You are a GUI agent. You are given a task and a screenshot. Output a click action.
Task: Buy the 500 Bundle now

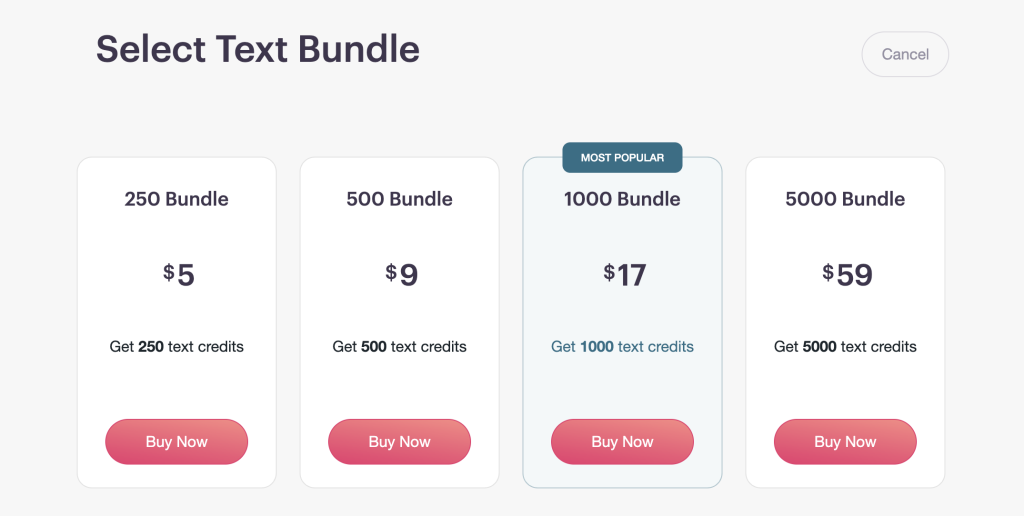pyautogui.click(x=399, y=441)
